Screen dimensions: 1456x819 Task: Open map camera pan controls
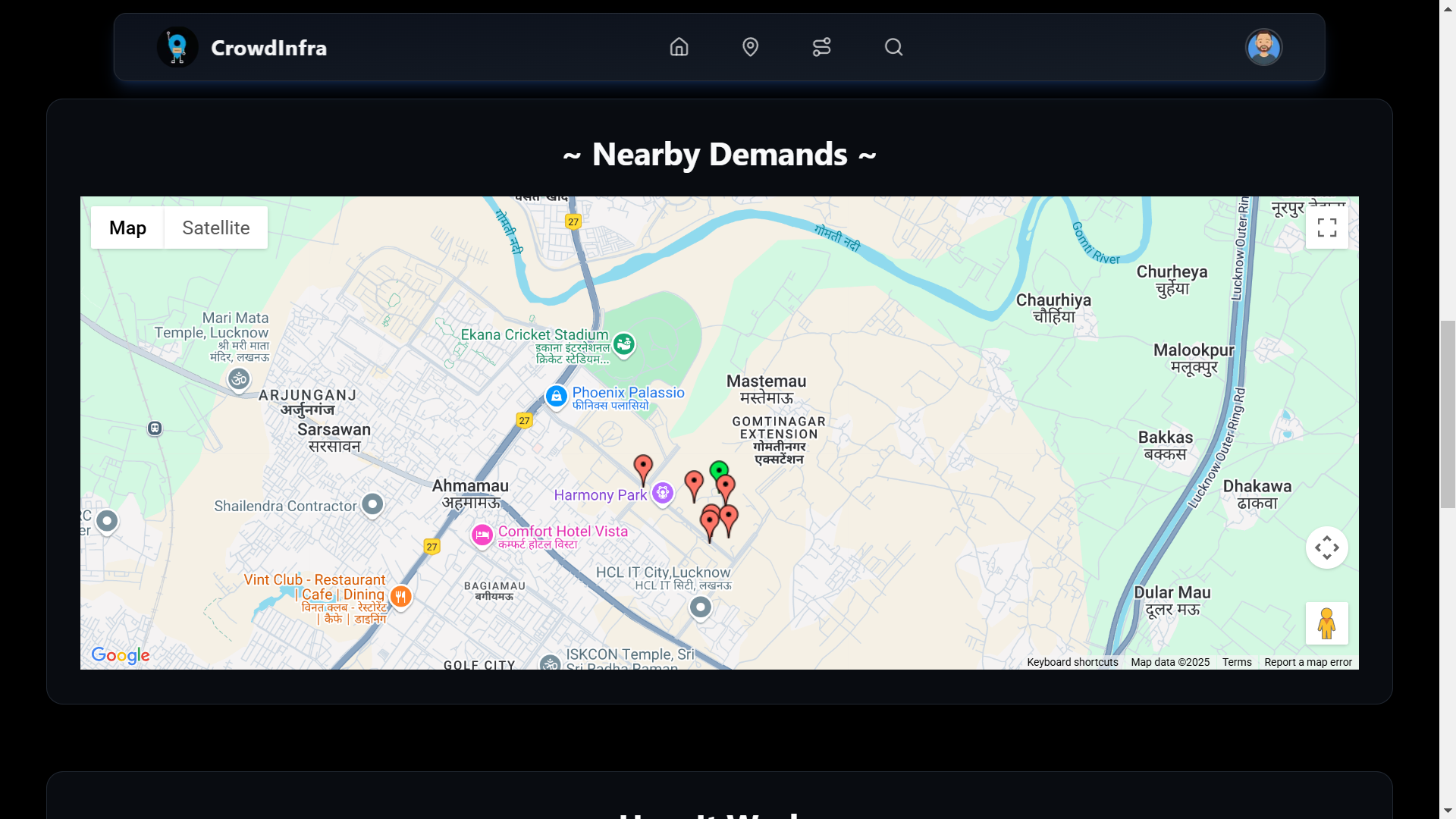click(x=1326, y=548)
